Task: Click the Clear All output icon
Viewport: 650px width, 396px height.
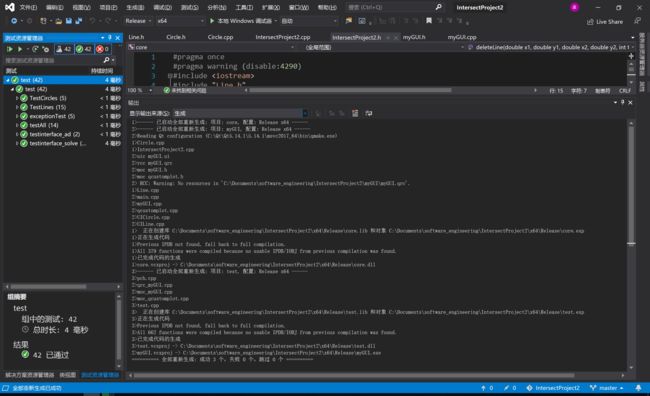Action: tap(355, 113)
